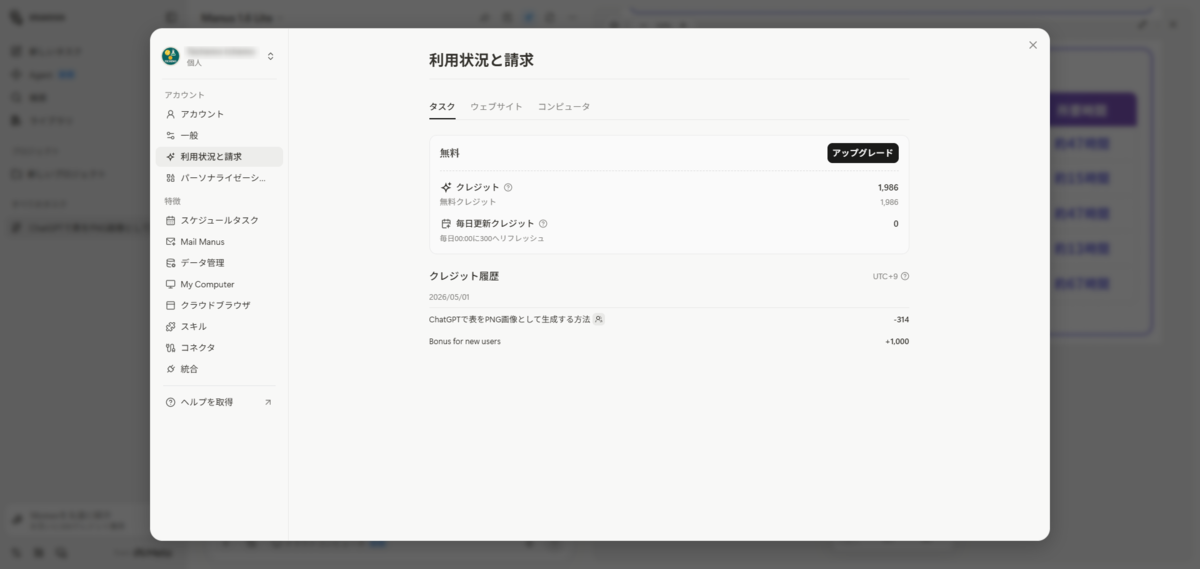Click the help icon next to UTC+9
Screen dimensions: 1200x569
click(x=905, y=276)
